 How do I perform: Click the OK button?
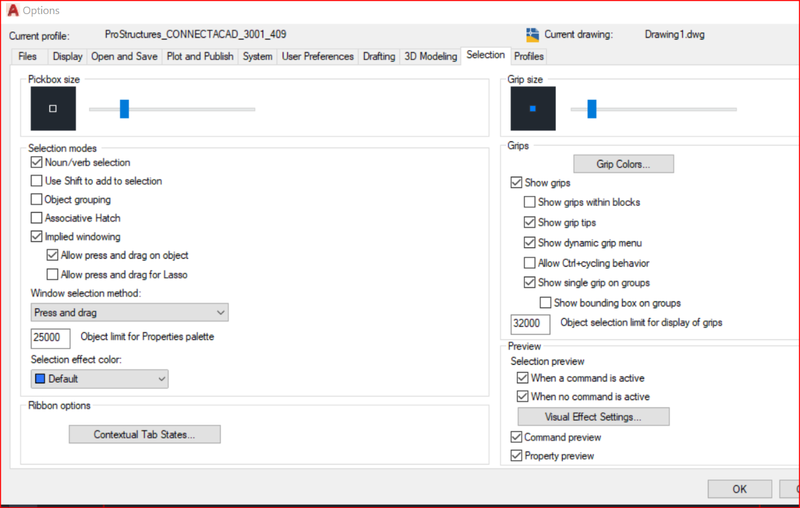pyautogui.click(x=739, y=489)
